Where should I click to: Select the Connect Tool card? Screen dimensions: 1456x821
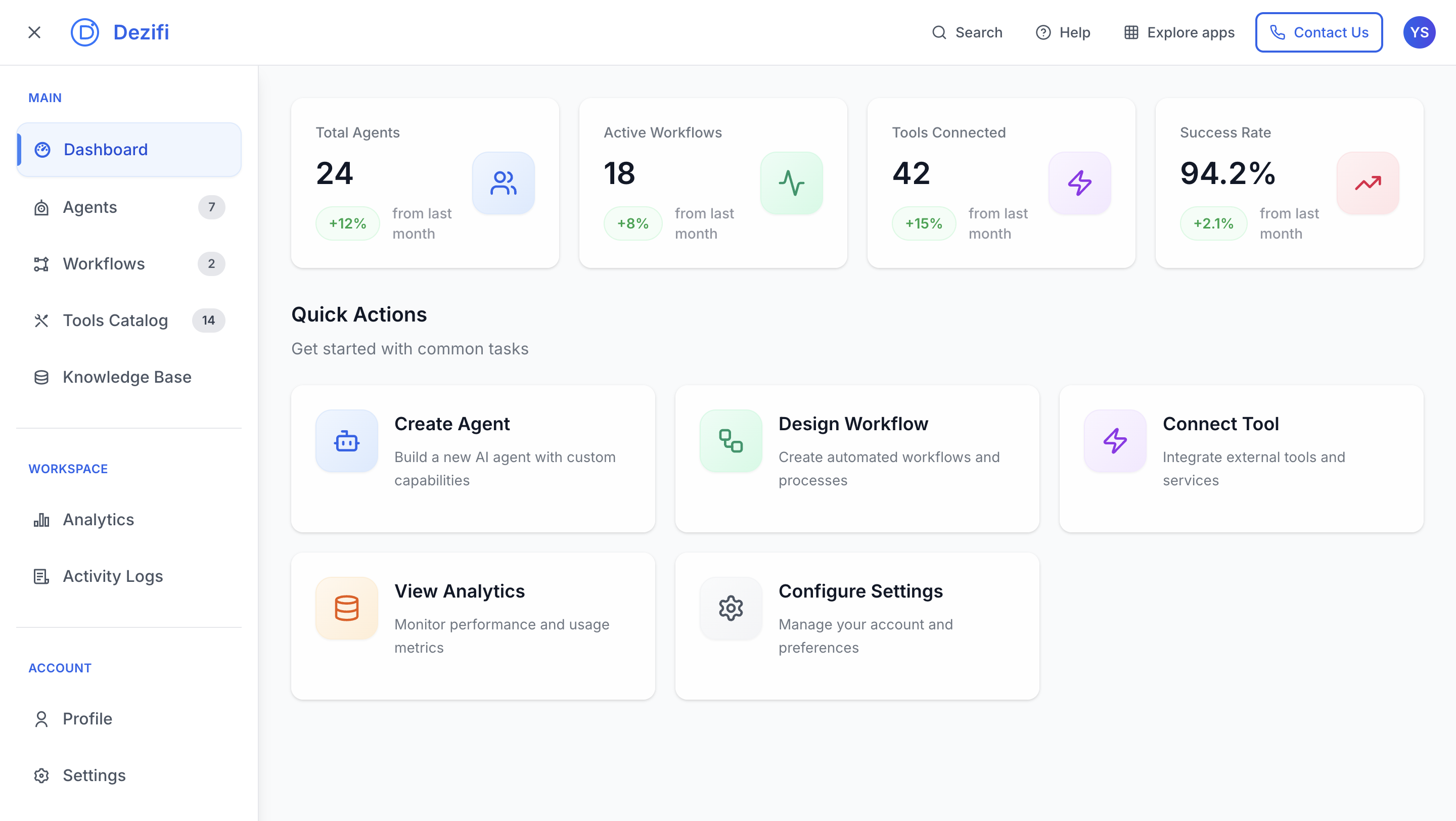(1241, 459)
